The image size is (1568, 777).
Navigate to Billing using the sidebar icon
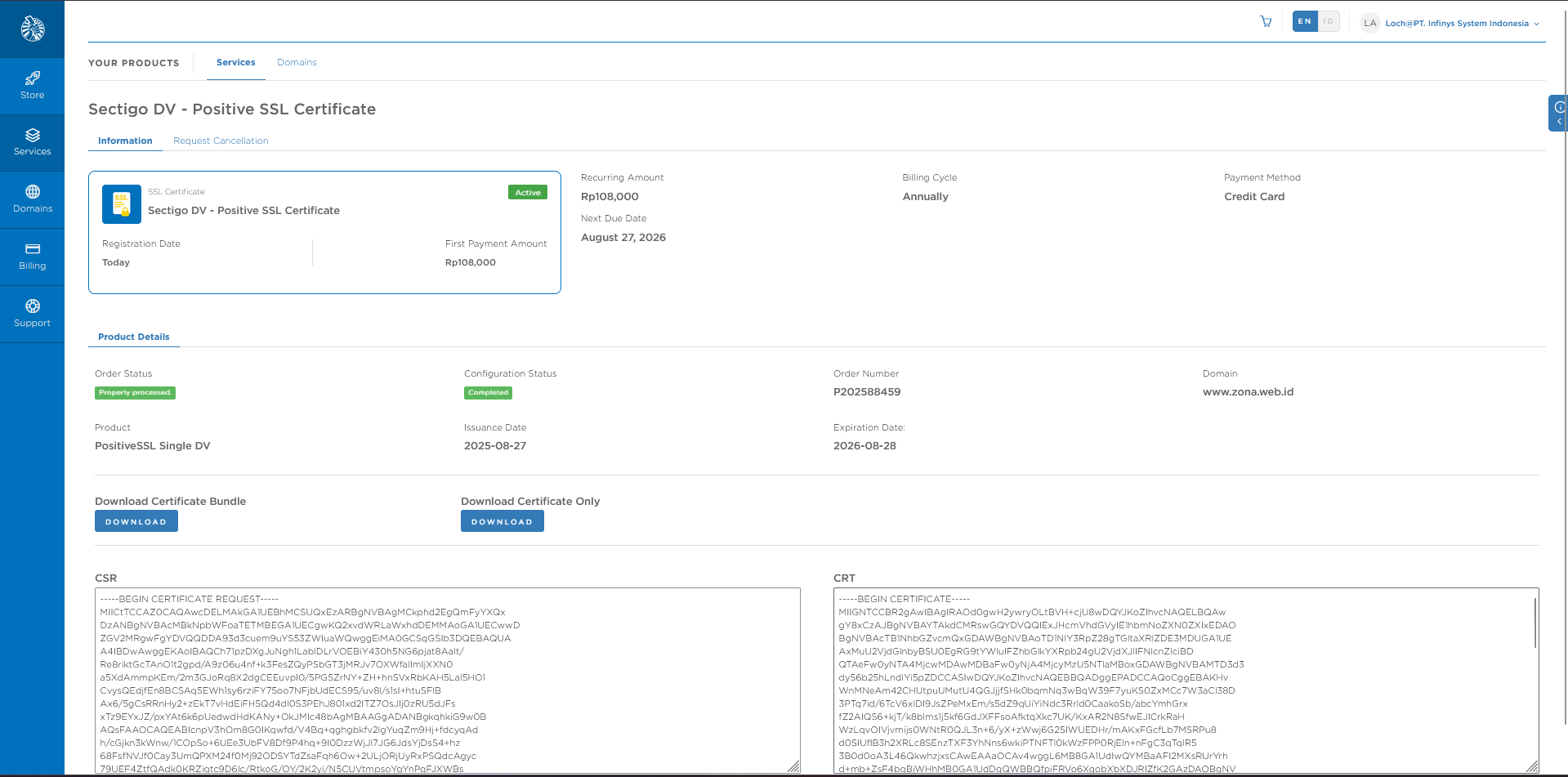point(32,256)
